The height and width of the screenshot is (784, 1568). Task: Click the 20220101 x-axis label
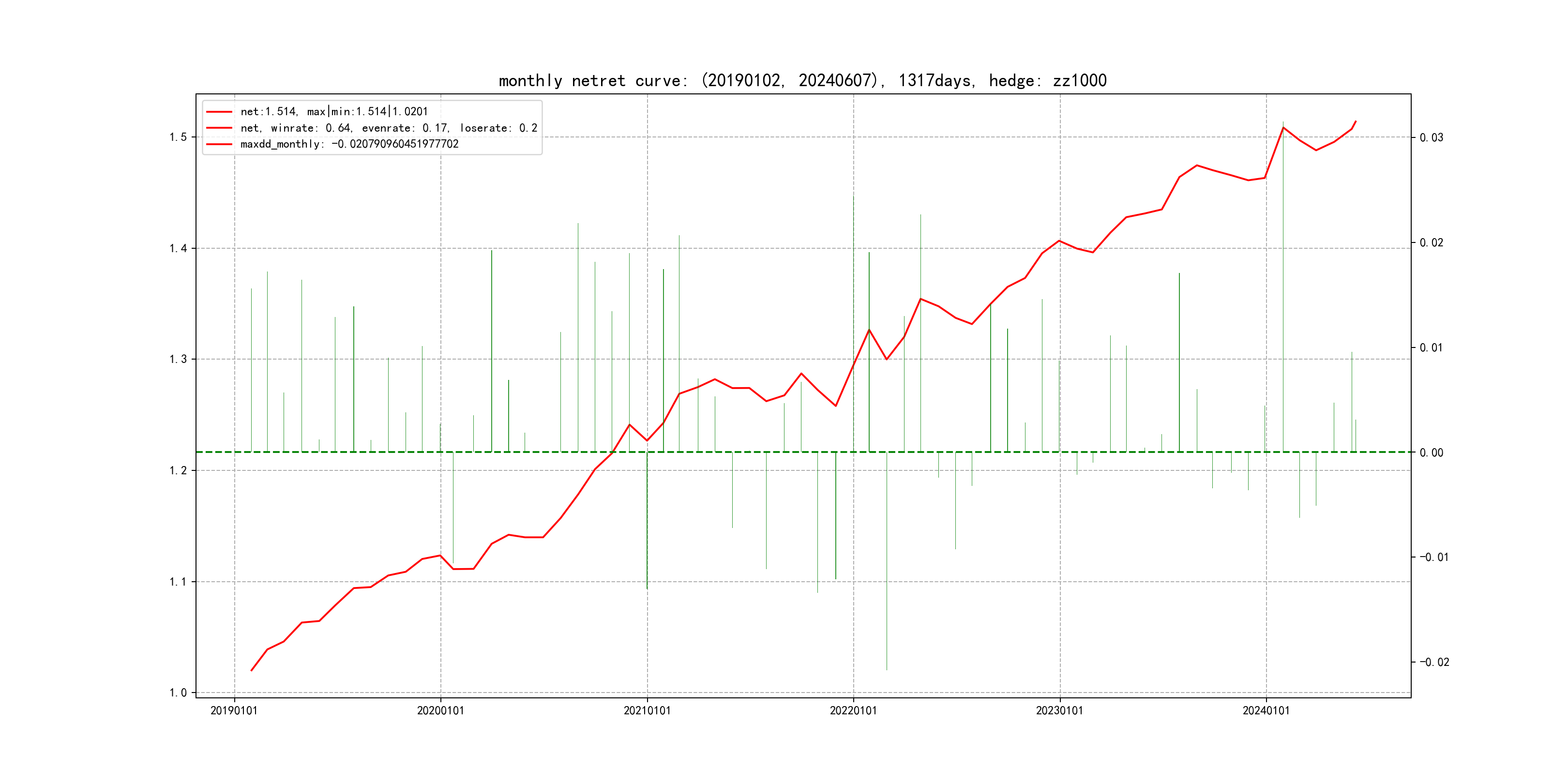click(x=853, y=710)
